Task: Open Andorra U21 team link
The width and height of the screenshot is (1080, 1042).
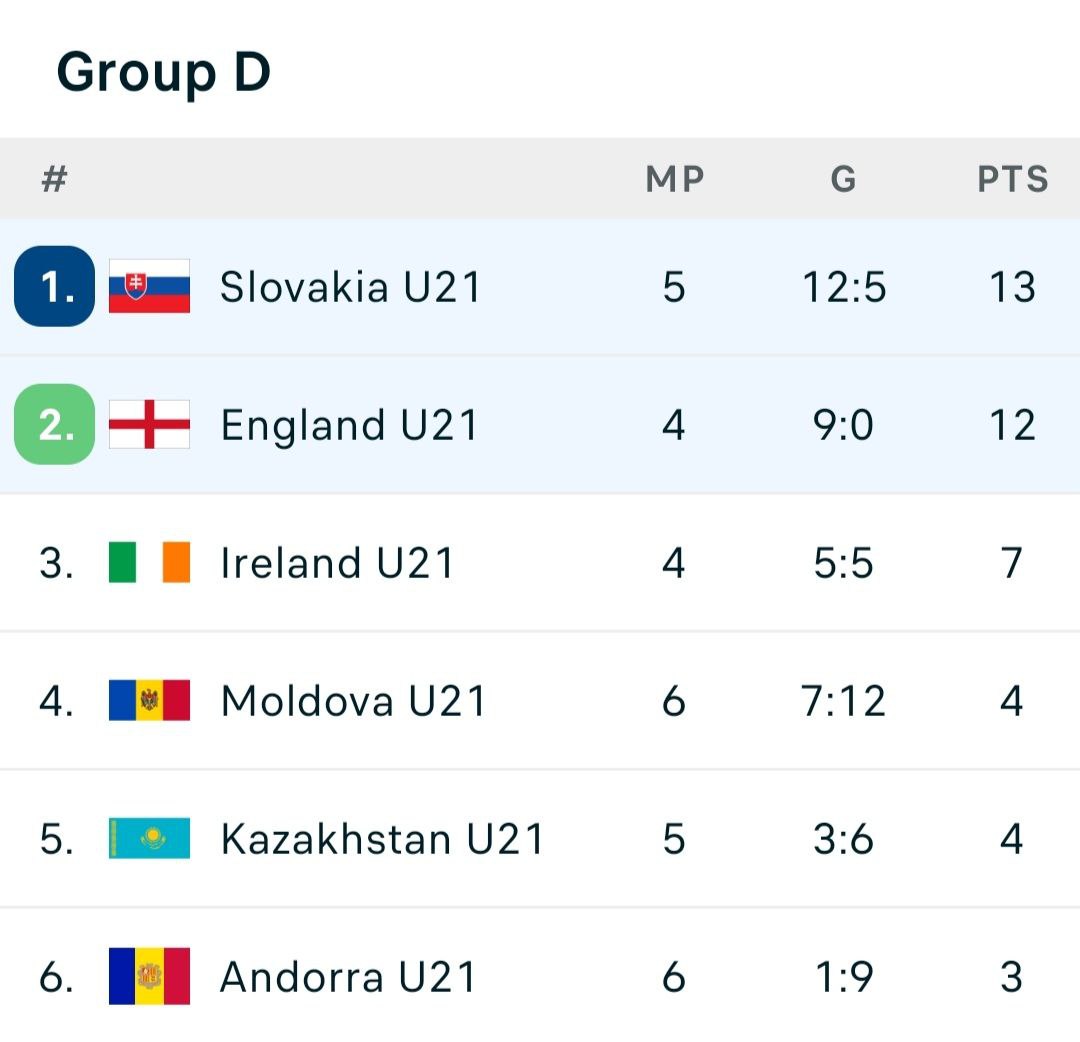Action: tap(348, 977)
